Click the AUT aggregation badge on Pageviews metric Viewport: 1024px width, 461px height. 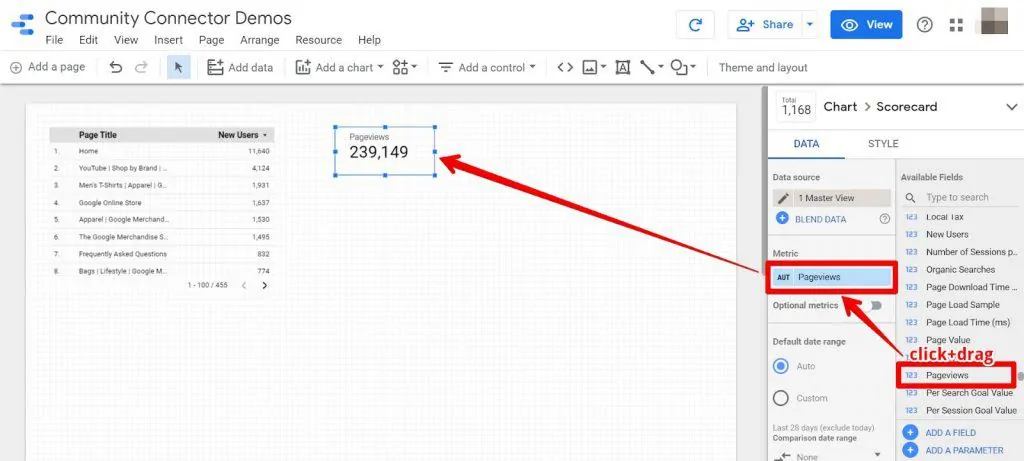pyautogui.click(x=784, y=278)
